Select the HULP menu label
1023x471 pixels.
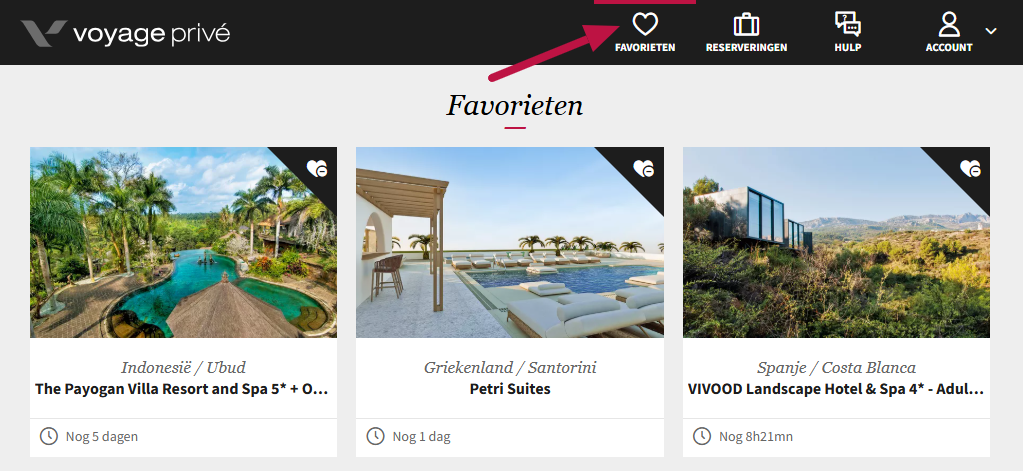847,48
